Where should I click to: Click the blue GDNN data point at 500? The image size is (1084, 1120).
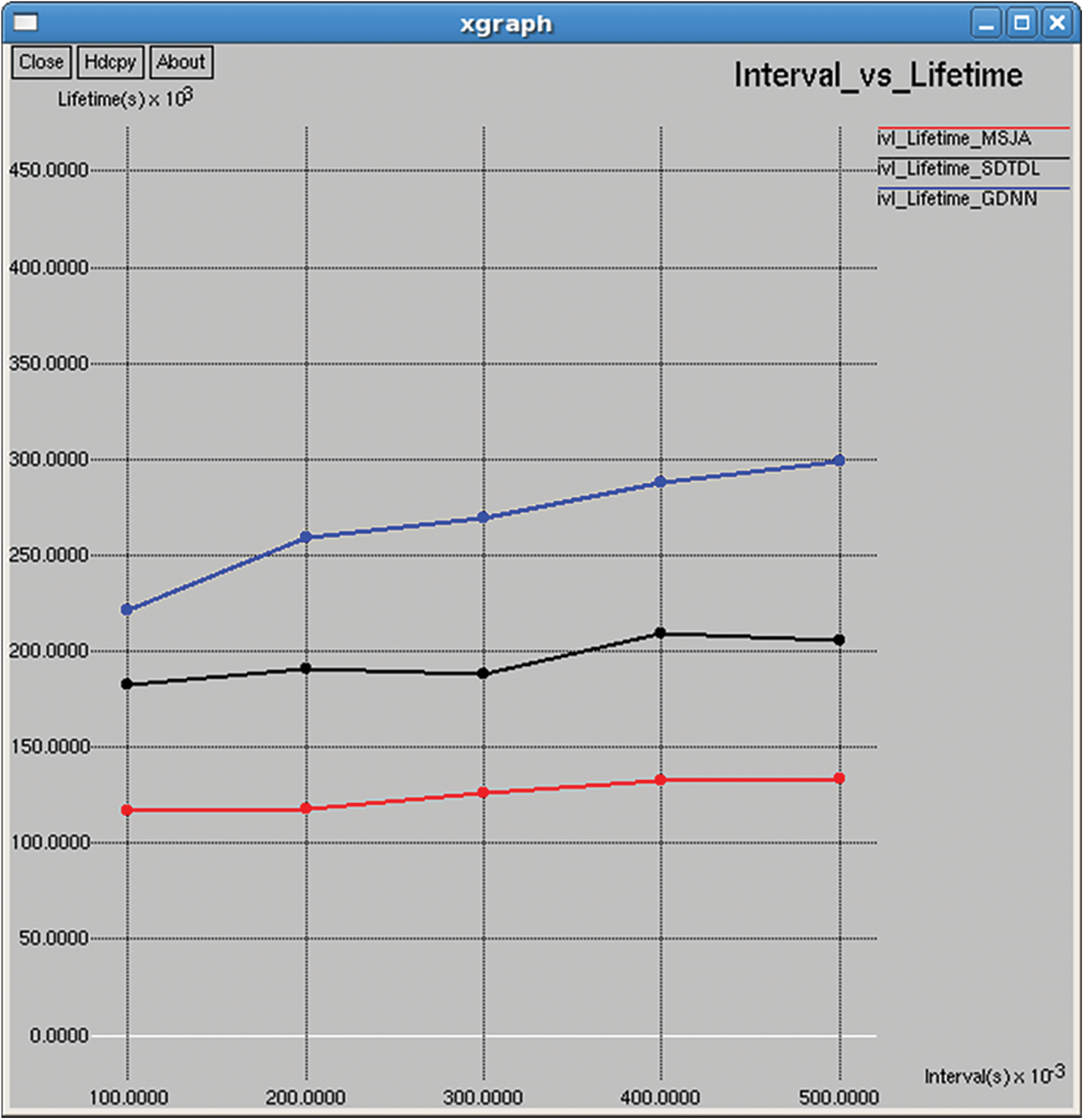click(839, 461)
